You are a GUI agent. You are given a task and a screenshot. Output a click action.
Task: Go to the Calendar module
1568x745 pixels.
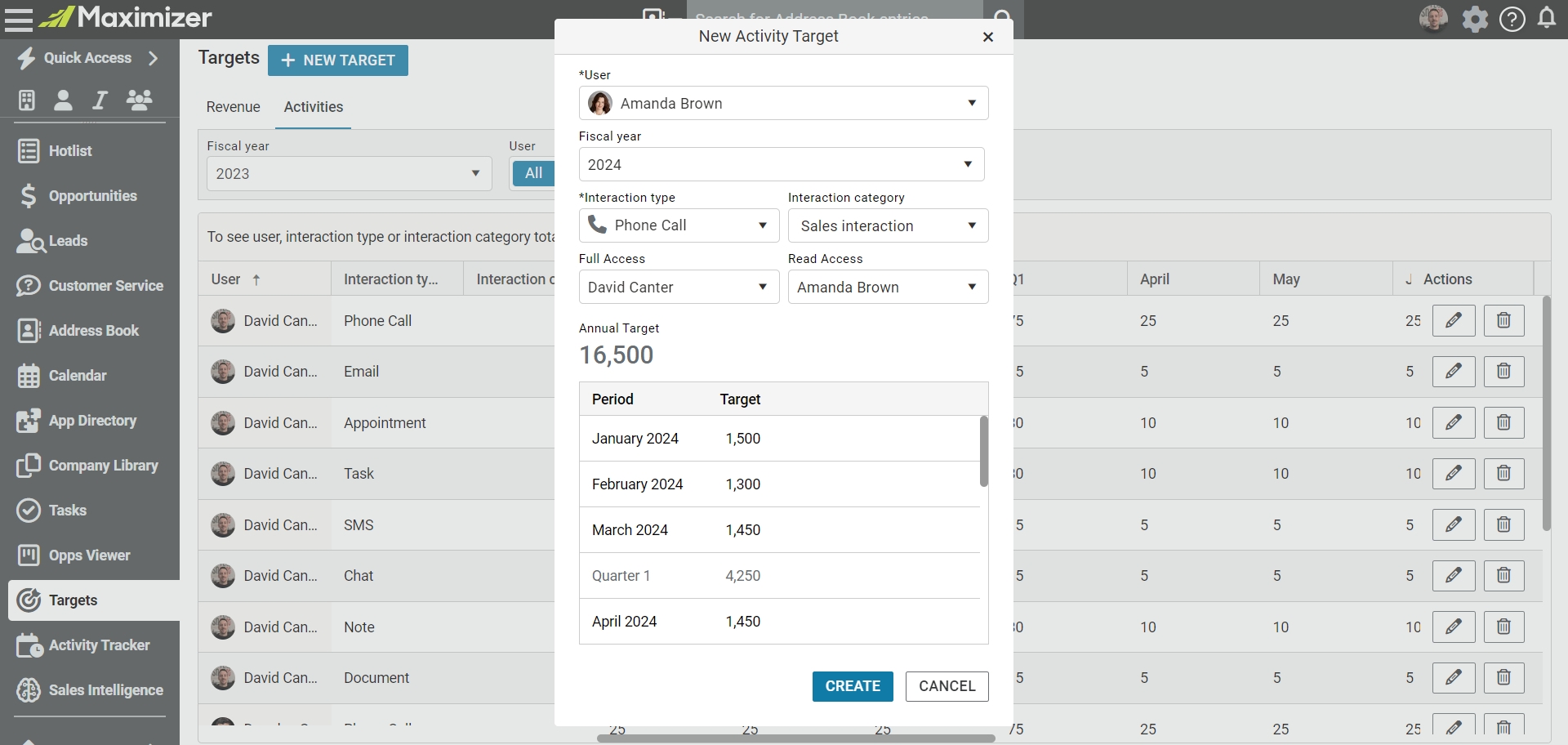click(x=77, y=376)
